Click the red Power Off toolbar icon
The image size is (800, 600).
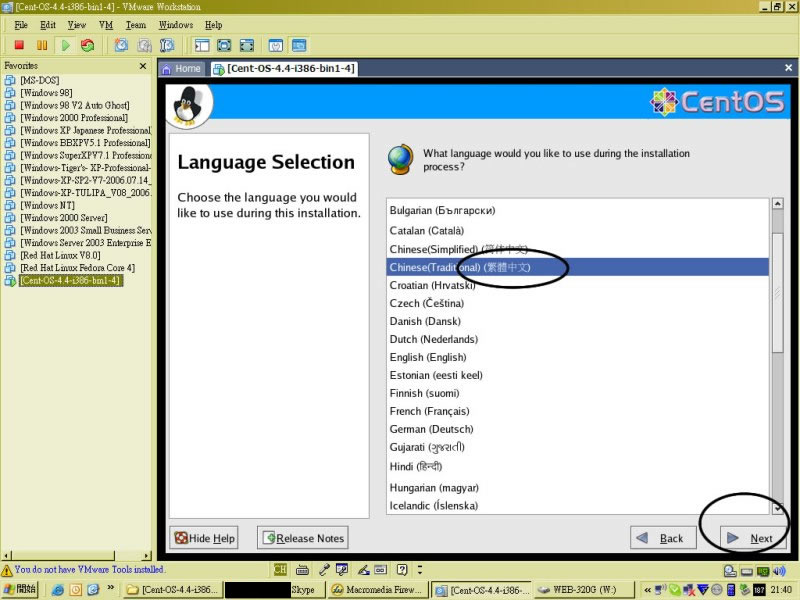(19, 45)
